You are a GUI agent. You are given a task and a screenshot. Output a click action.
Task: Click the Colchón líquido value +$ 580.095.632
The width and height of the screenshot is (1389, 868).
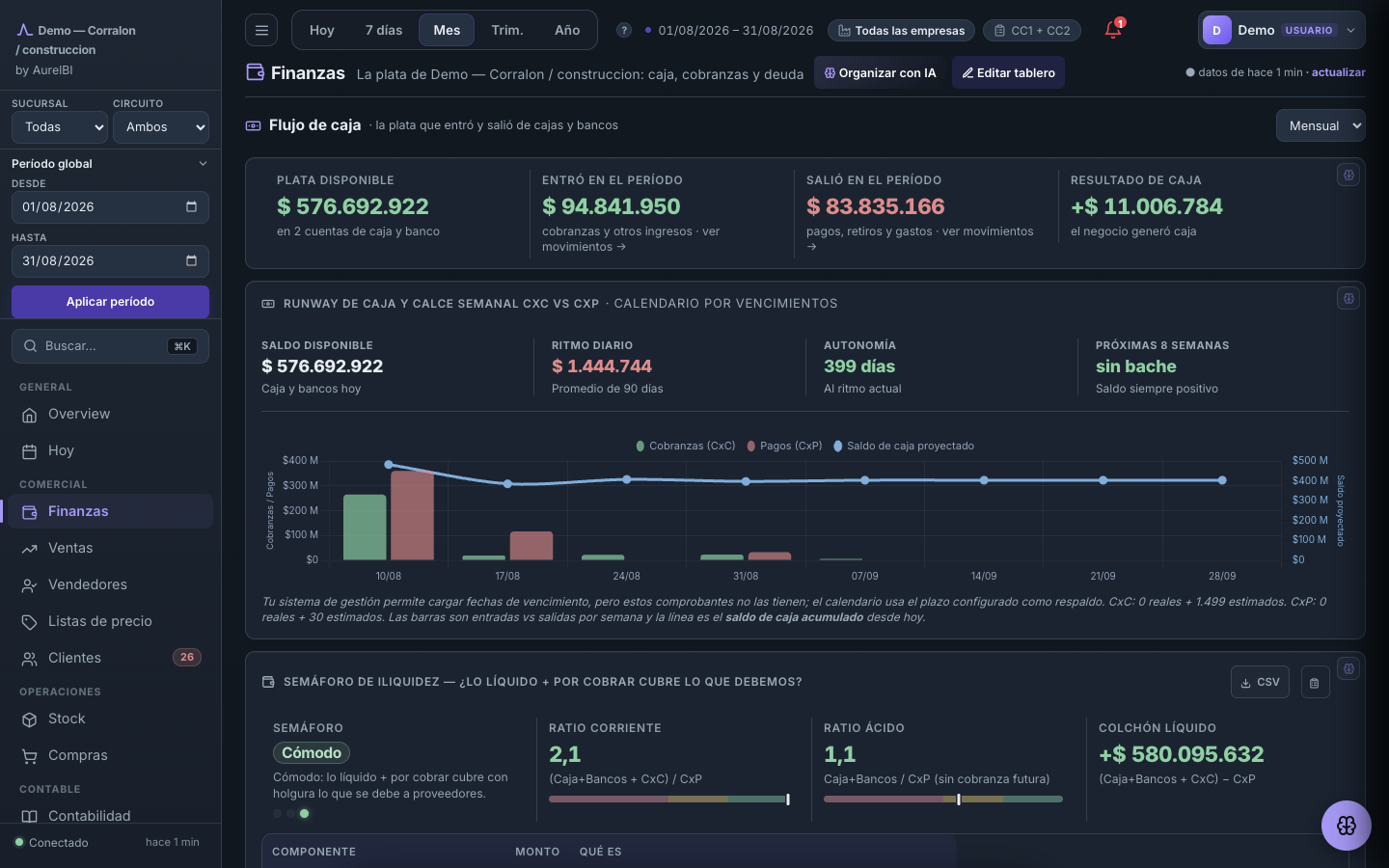pos(1182,754)
